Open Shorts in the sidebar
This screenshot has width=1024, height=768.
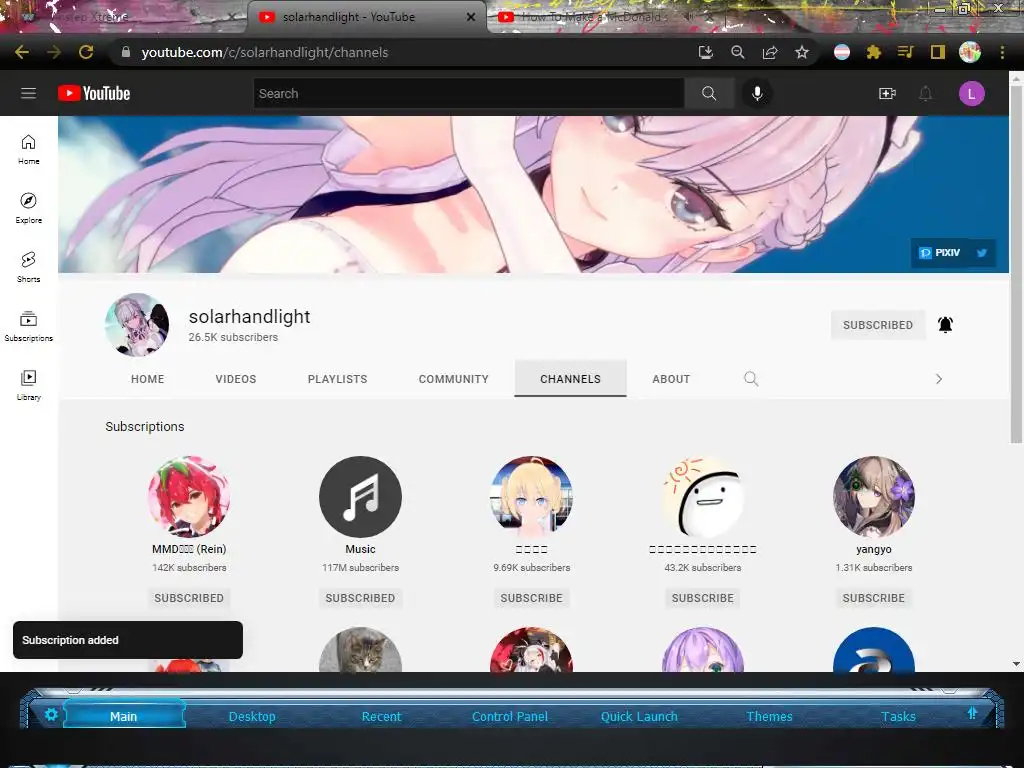(x=29, y=267)
